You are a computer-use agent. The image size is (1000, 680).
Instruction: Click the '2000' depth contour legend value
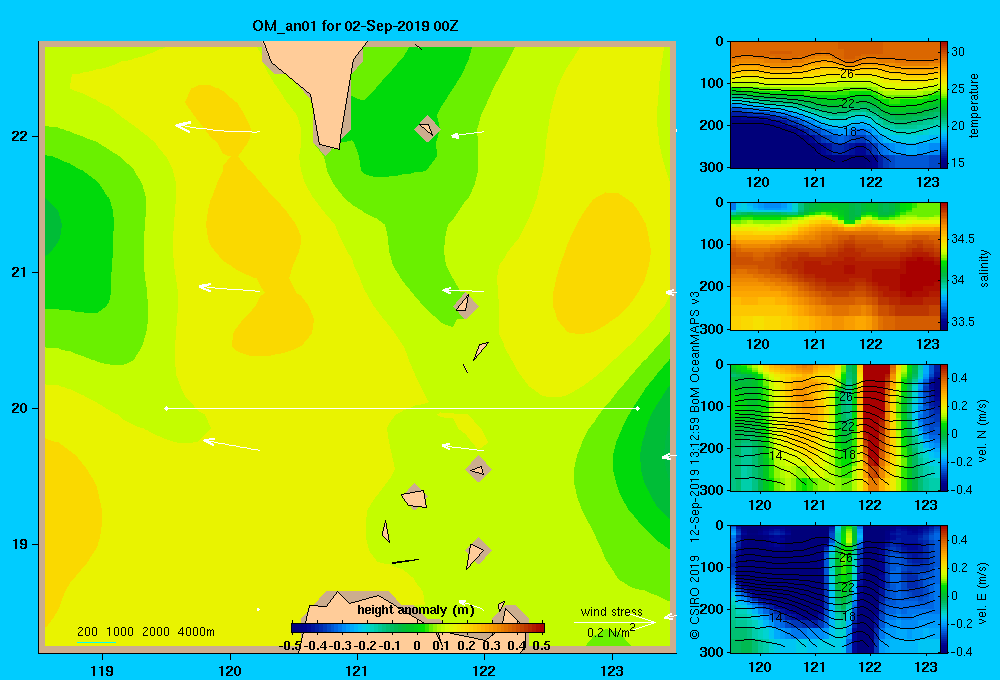pos(156,632)
